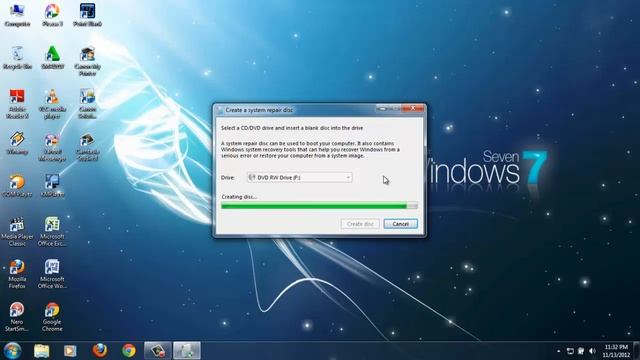The width and height of the screenshot is (640, 360).
Task: Open the Recycle Bin desktop icon
Action: point(17,58)
